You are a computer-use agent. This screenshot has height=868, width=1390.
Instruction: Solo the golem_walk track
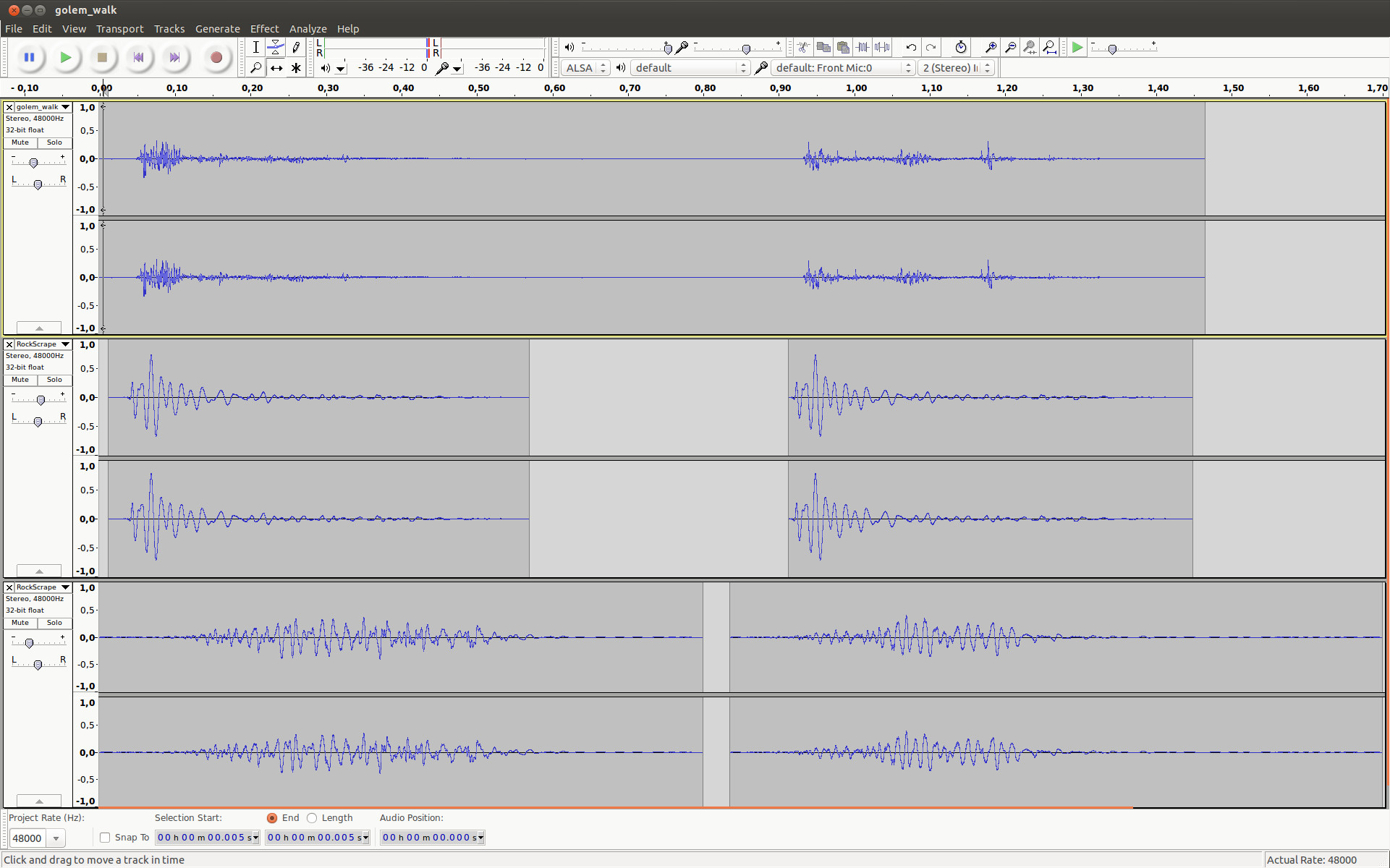coord(54,142)
